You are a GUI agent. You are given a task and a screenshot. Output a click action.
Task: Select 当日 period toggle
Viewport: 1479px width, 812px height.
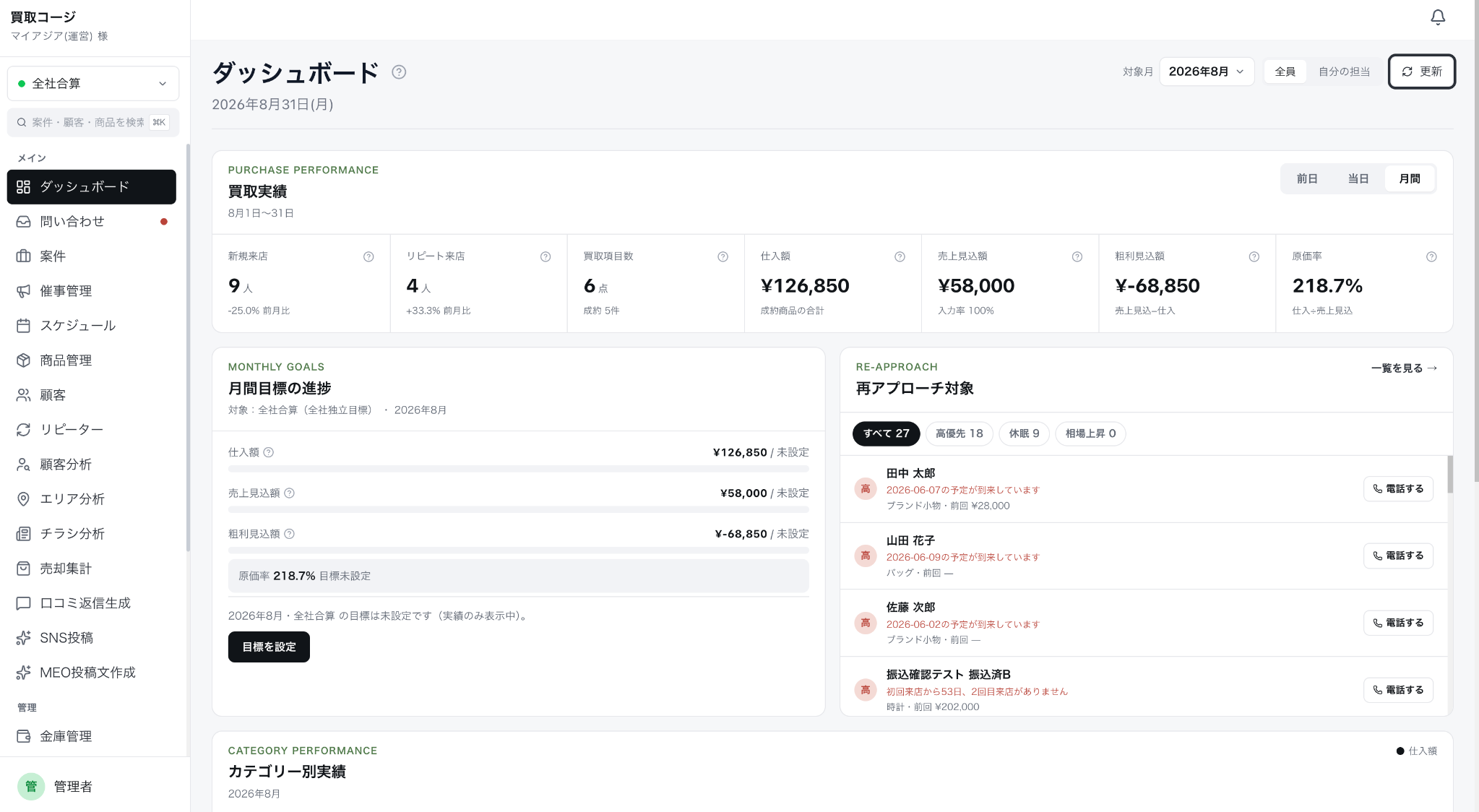1358,178
